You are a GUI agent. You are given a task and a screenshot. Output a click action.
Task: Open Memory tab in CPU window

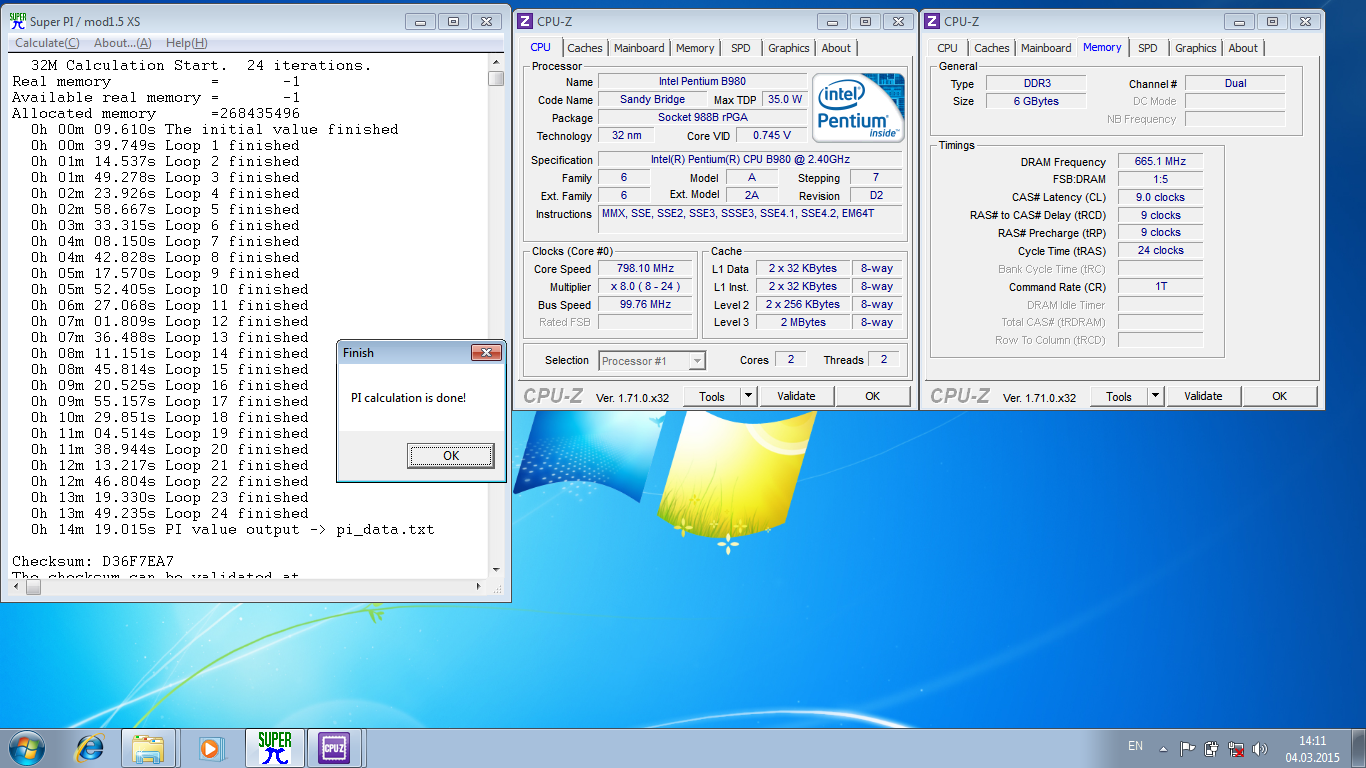[695, 48]
